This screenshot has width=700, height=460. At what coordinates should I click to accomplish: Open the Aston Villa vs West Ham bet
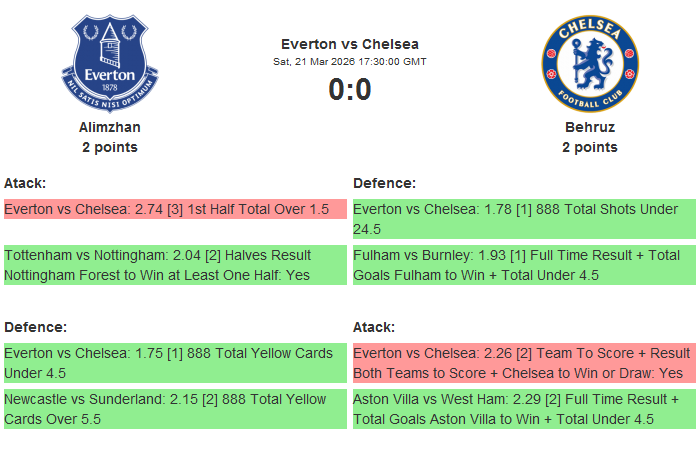(x=524, y=409)
